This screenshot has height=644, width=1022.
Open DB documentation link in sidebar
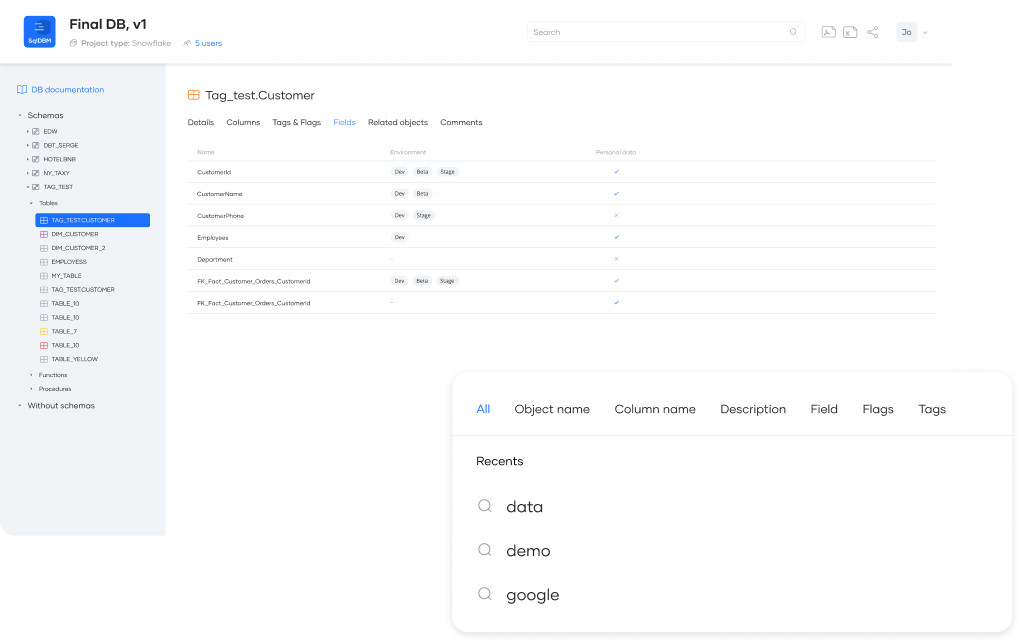67,90
